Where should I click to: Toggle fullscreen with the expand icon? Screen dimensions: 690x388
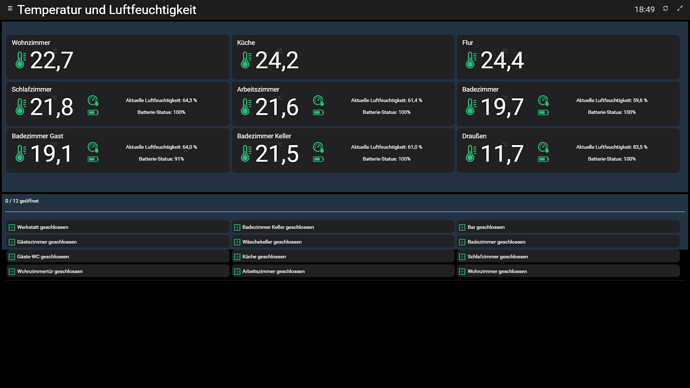tap(679, 9)
